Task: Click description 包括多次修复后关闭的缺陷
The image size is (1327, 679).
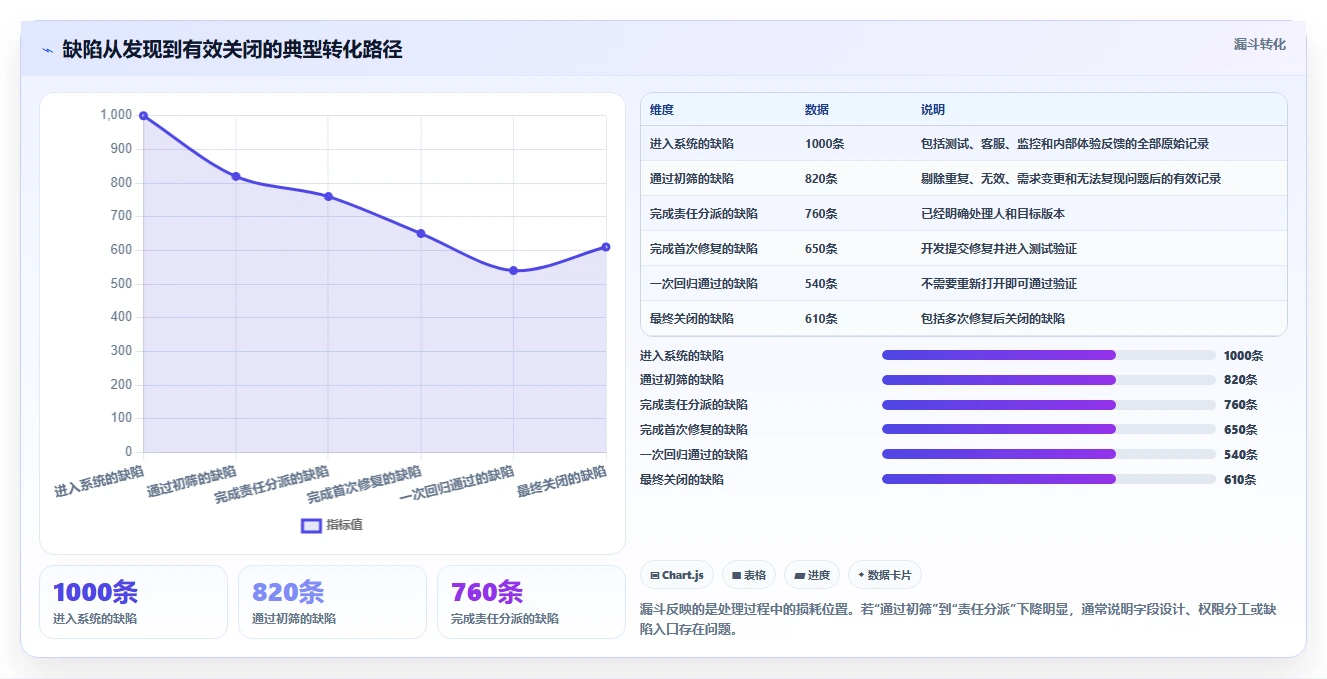Action: (993, 319)
